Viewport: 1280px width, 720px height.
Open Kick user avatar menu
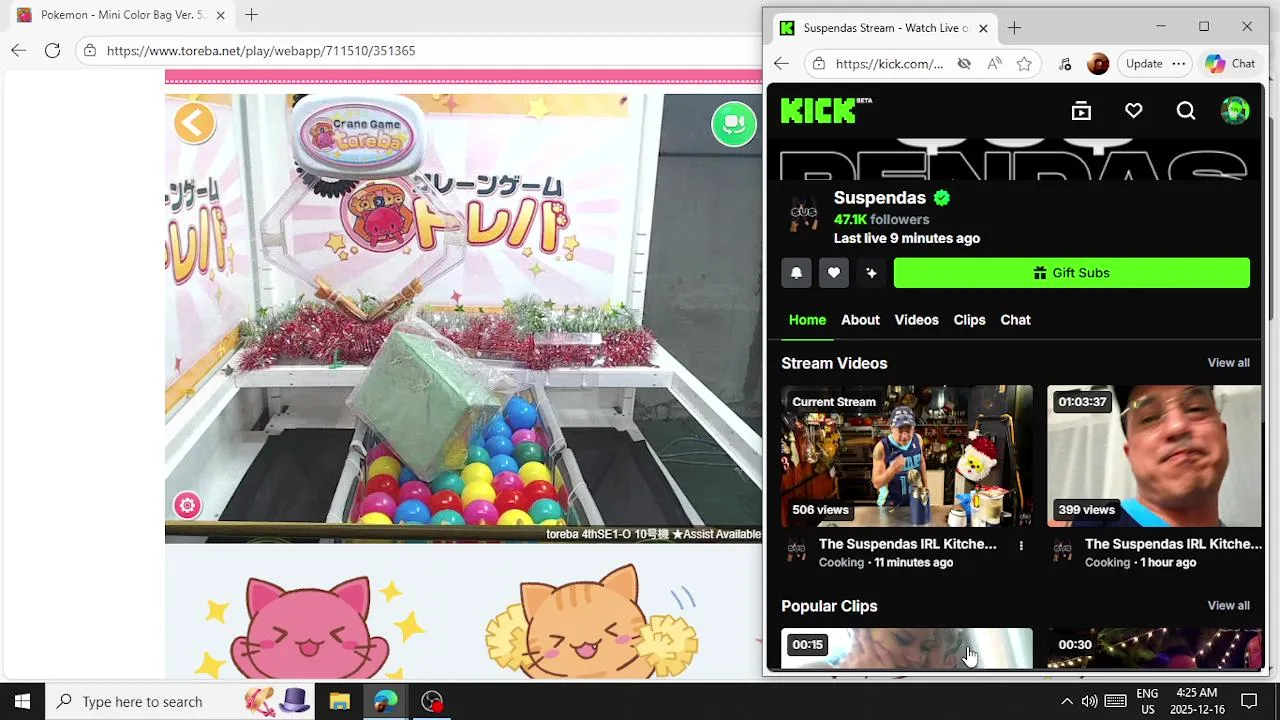tap(1235, 111)
